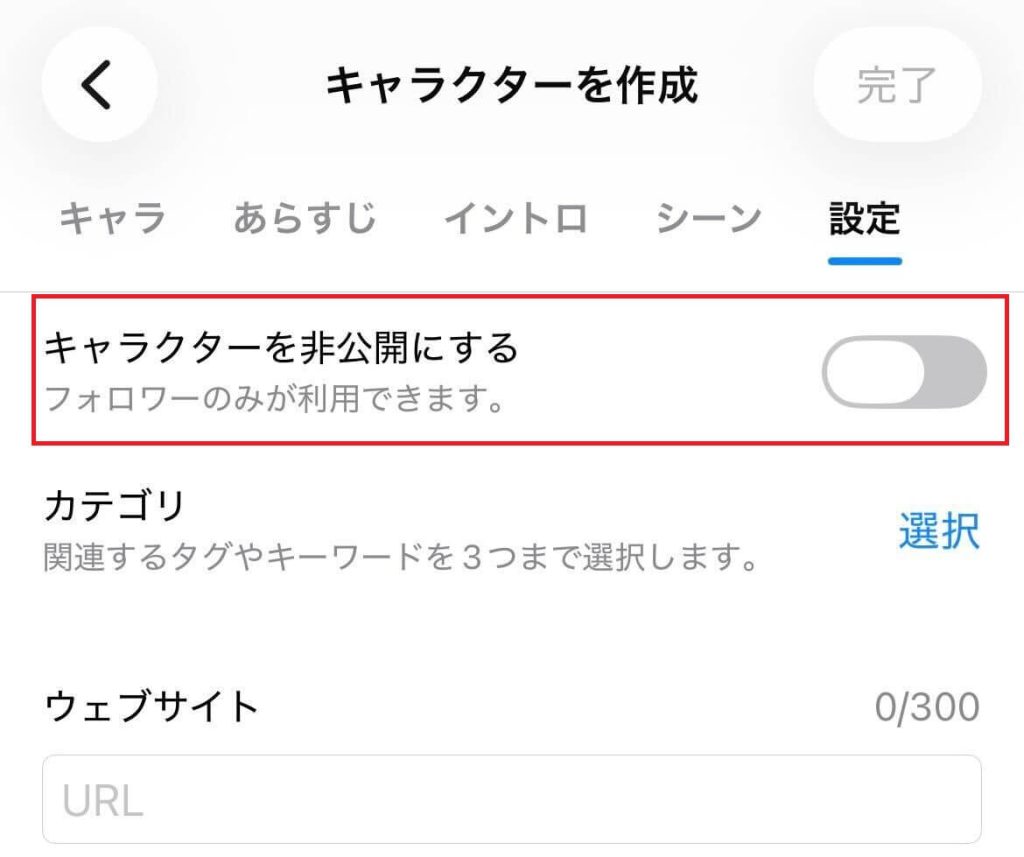Tap the white knob of the private switch
This screenshot has width=1024, height=857.
[872, 372]
